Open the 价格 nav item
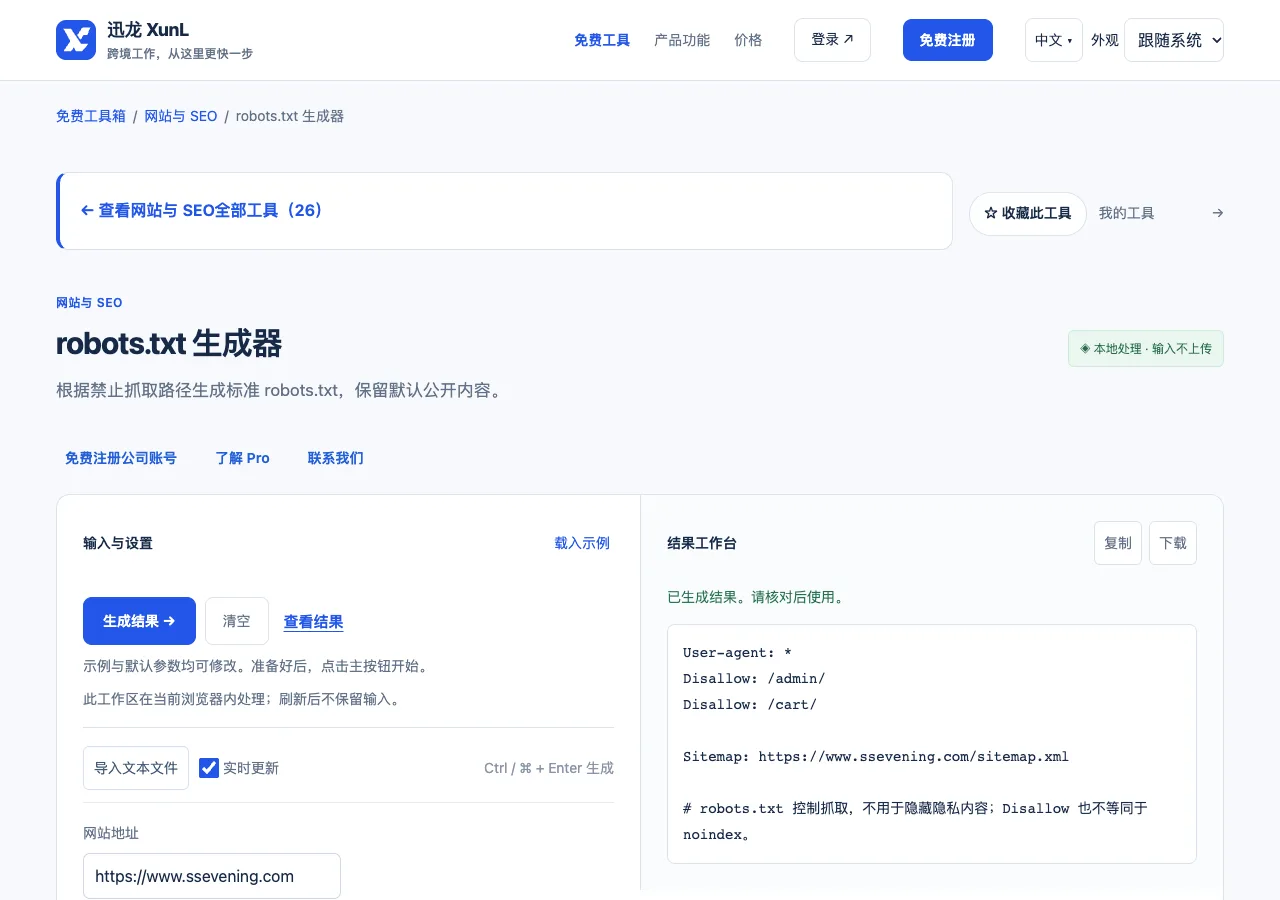The height and width of the screenshot is (900, 1280). click(x=748, y=40)
